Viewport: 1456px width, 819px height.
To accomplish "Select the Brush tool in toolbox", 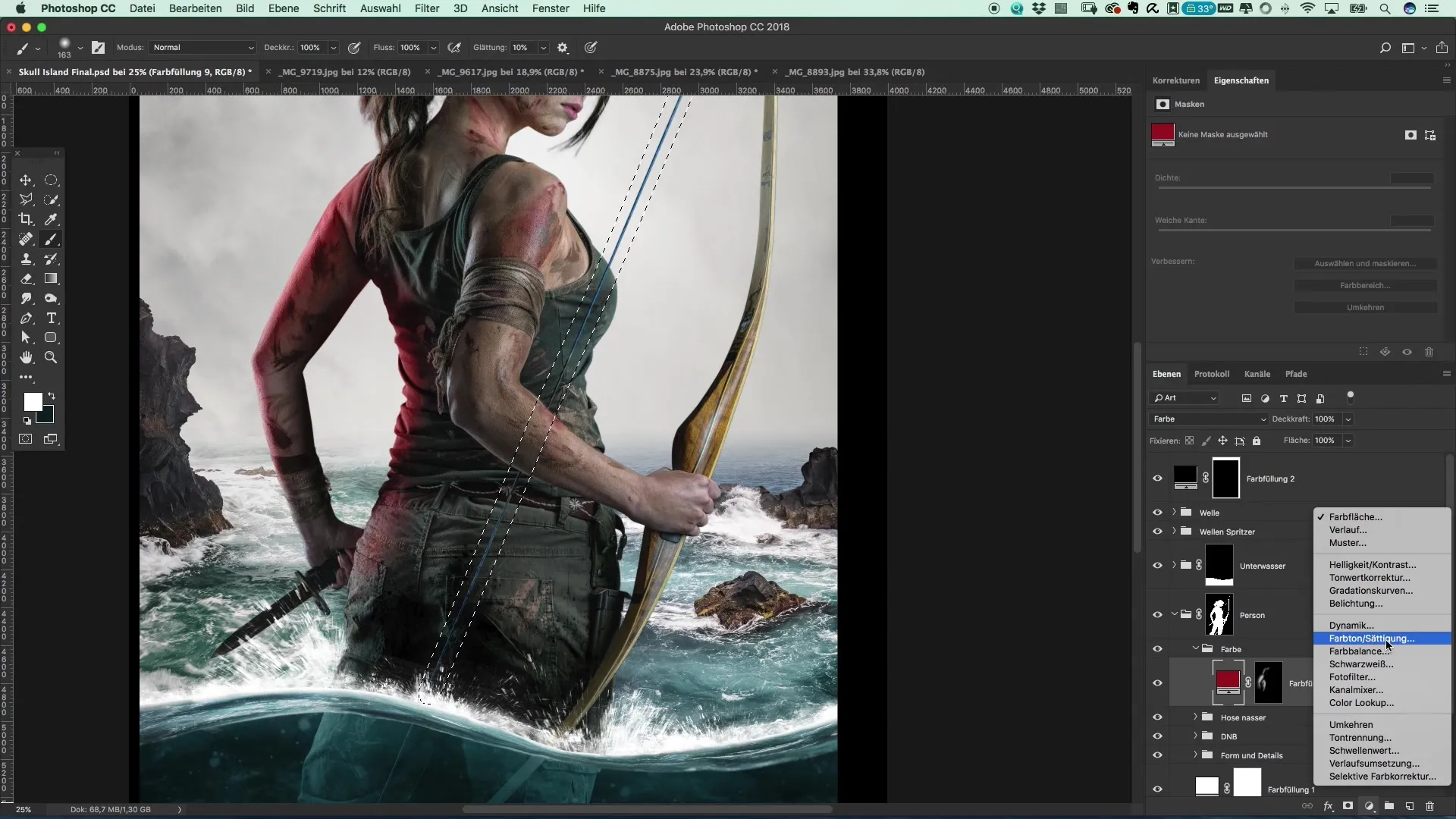I will [51, 239].
